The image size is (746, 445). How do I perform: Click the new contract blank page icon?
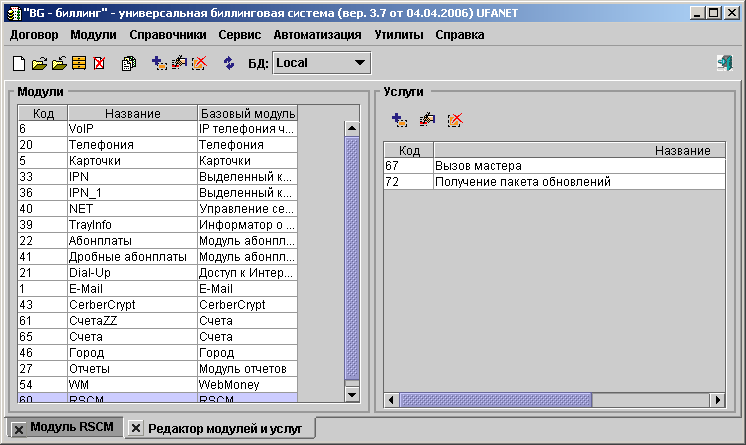(19, 63)
